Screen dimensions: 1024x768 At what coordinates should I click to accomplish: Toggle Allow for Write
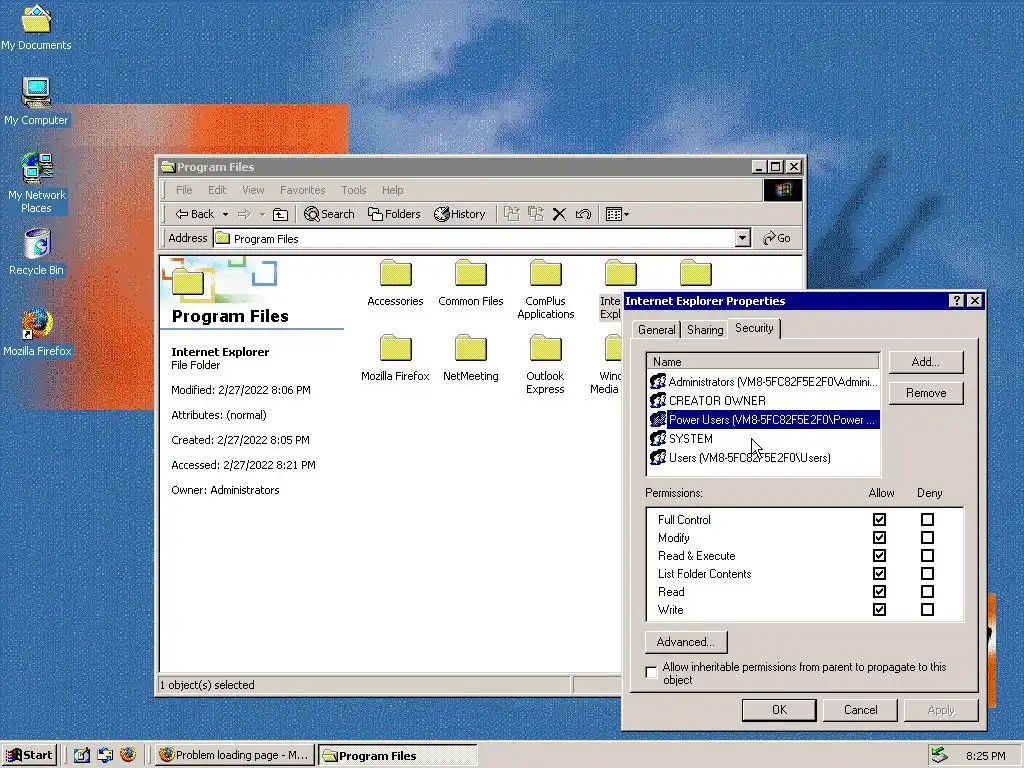coord(879,609)
